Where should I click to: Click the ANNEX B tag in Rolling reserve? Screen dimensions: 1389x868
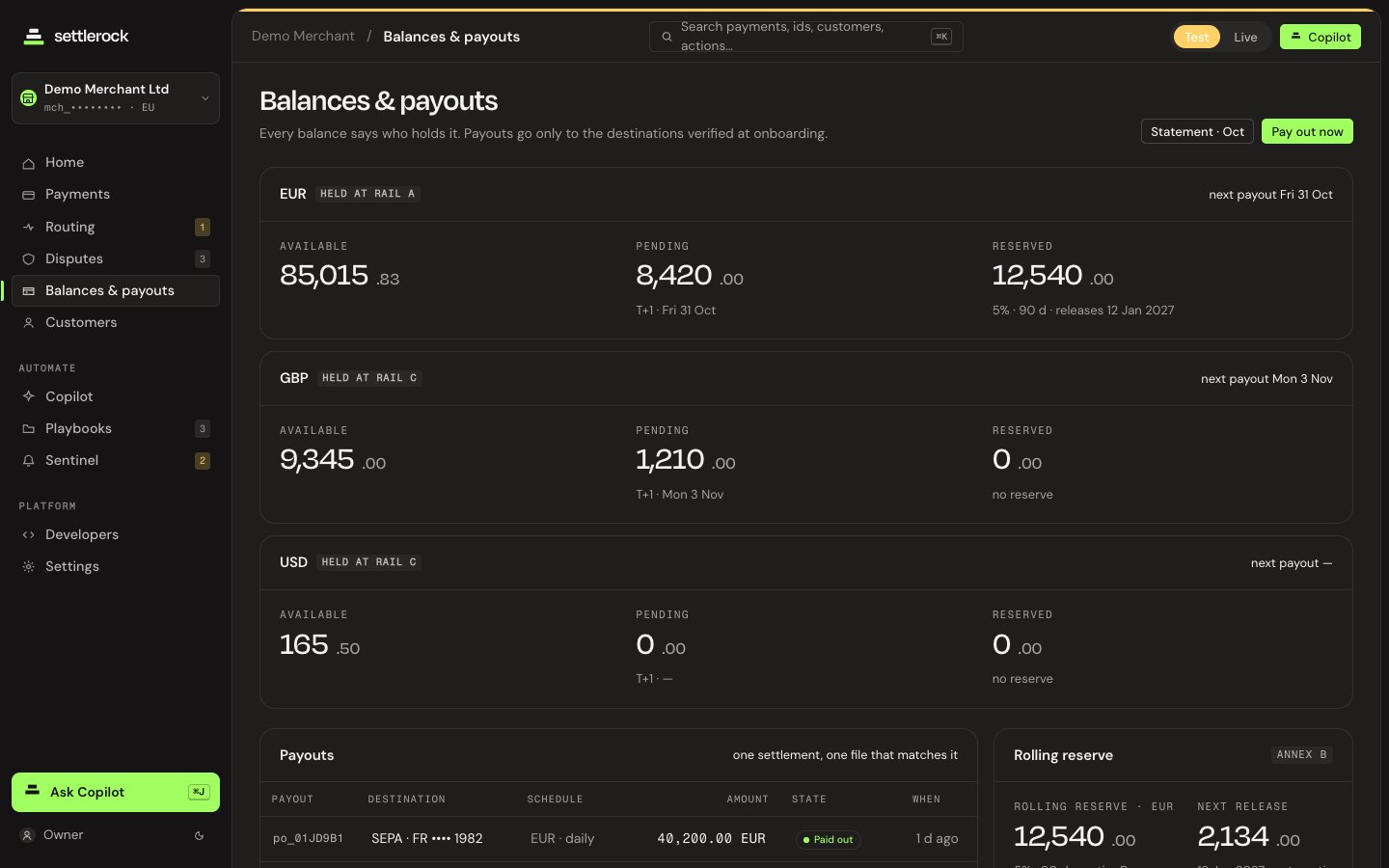point(1301,755)
